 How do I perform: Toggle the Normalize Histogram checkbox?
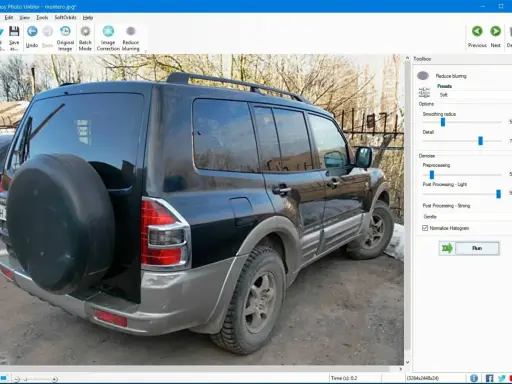click(x=425, y=228)
